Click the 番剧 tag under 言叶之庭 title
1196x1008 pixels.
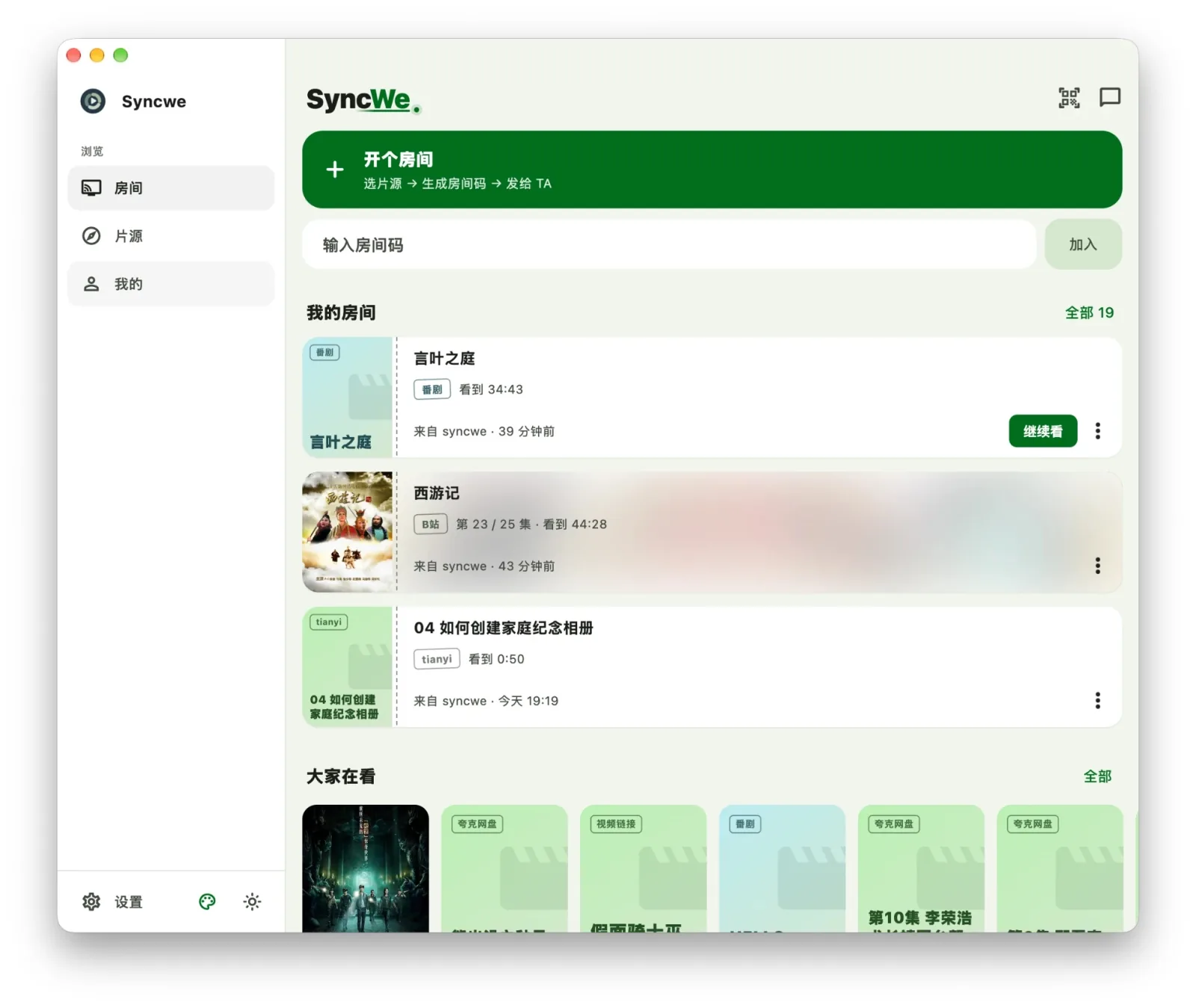point(432,389)
